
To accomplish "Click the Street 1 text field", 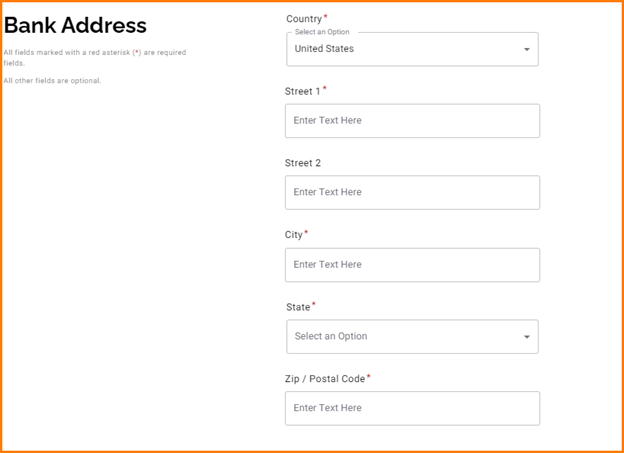I will [412, 121].
